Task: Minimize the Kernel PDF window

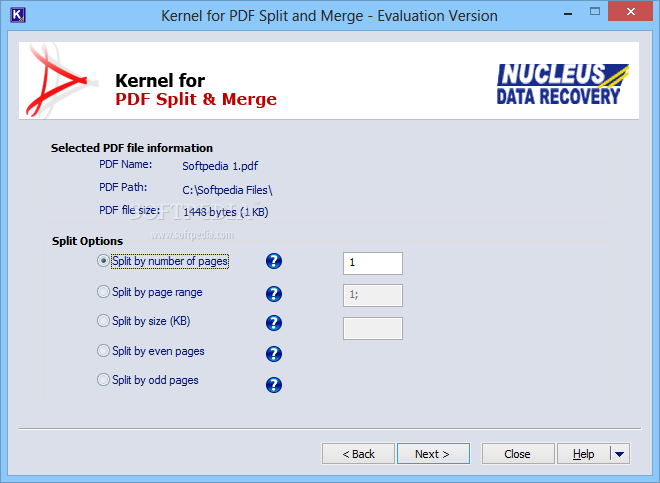Action: tap(568, 13)
